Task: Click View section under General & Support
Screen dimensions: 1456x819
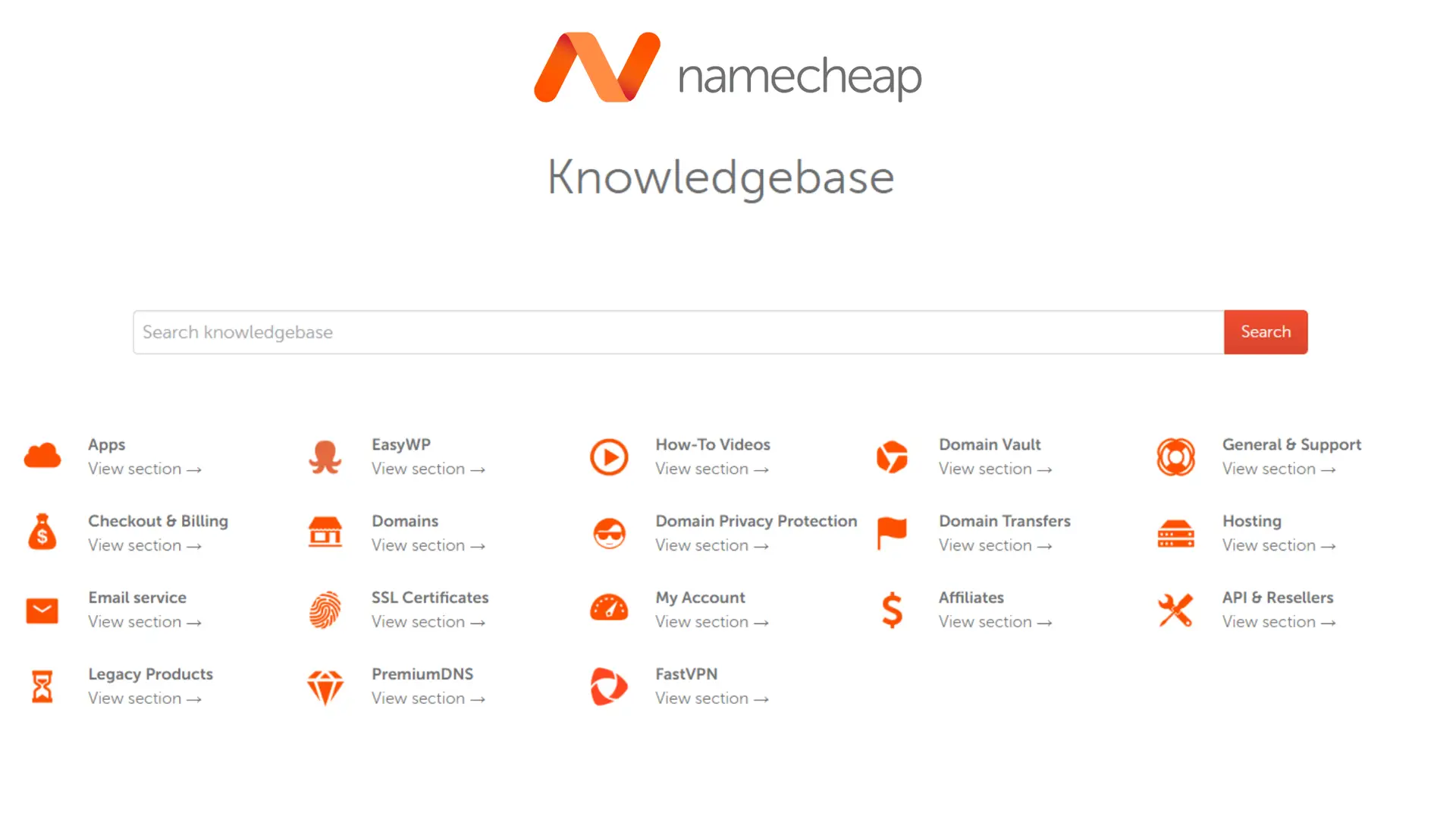Action: (1279, 469)
